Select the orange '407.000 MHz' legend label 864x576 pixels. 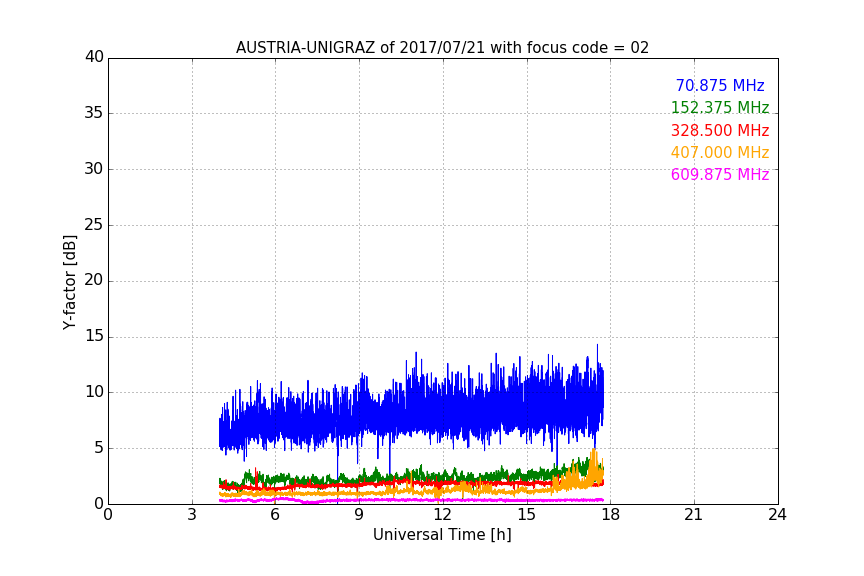[720, 153]
